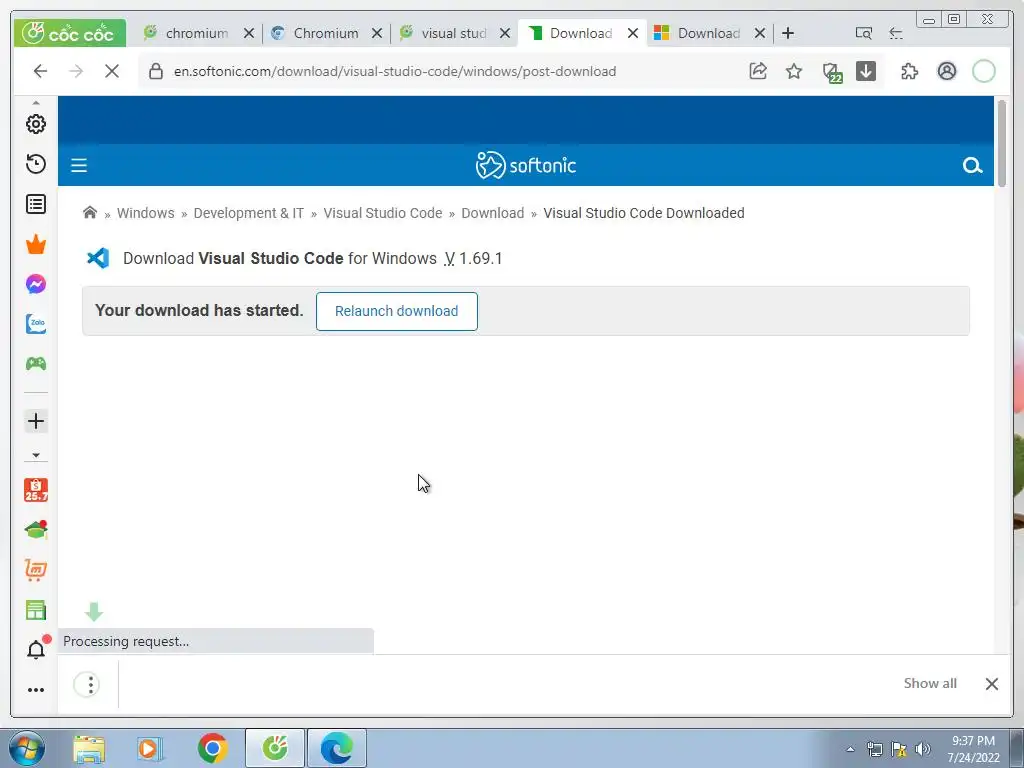Open the games controller sidebar icon
The width and height of the screenshot is (1024, 768).
(36, 364)
